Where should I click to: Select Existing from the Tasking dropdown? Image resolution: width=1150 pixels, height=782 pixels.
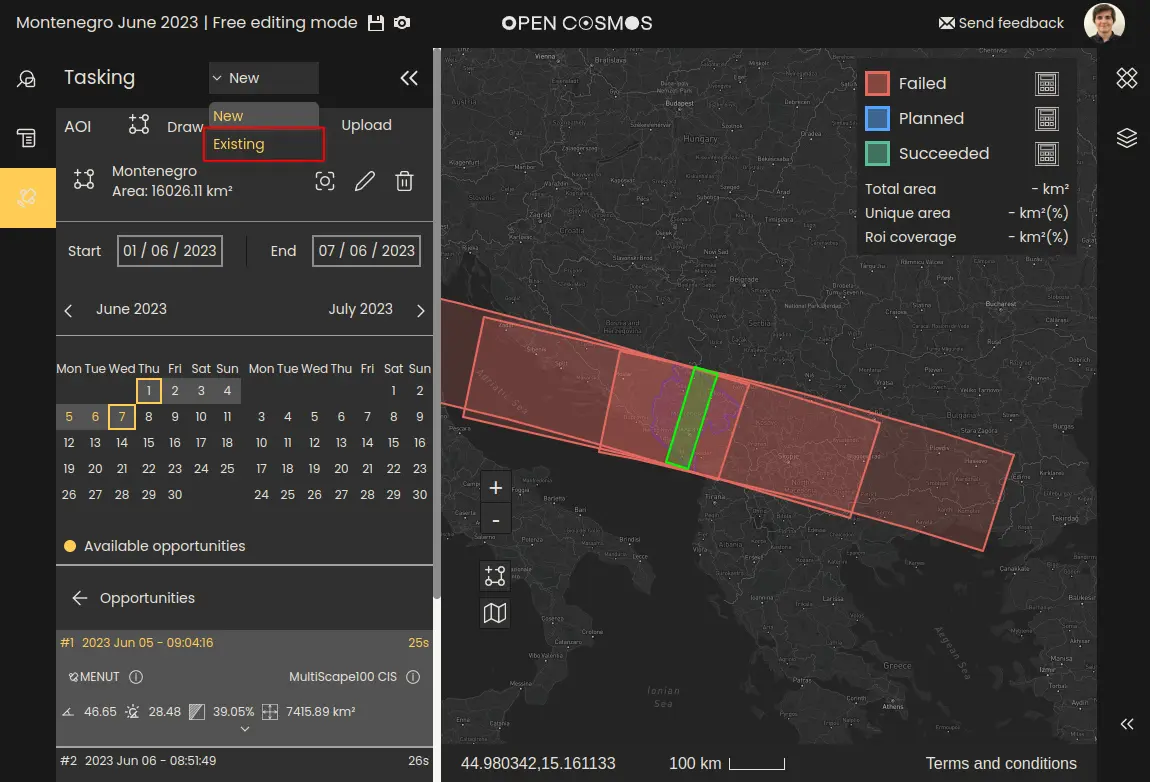(264, 144)
